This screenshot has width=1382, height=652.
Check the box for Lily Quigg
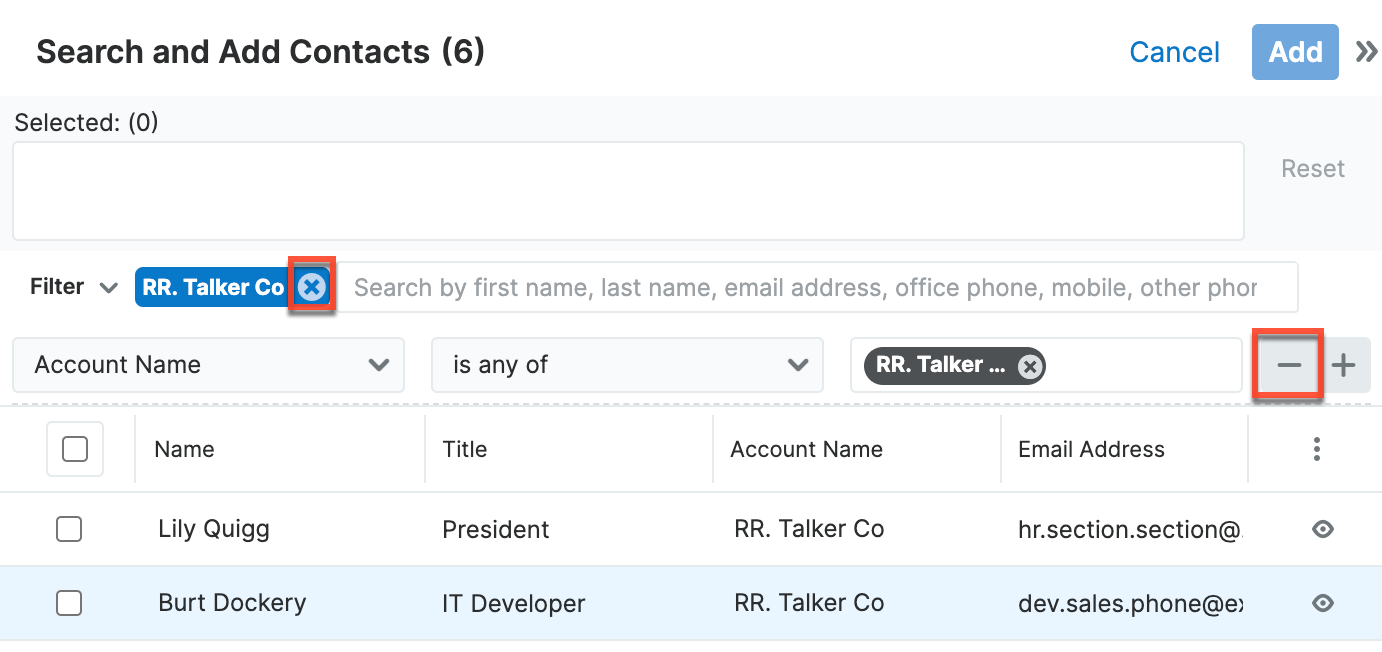[x=69, y=529]
